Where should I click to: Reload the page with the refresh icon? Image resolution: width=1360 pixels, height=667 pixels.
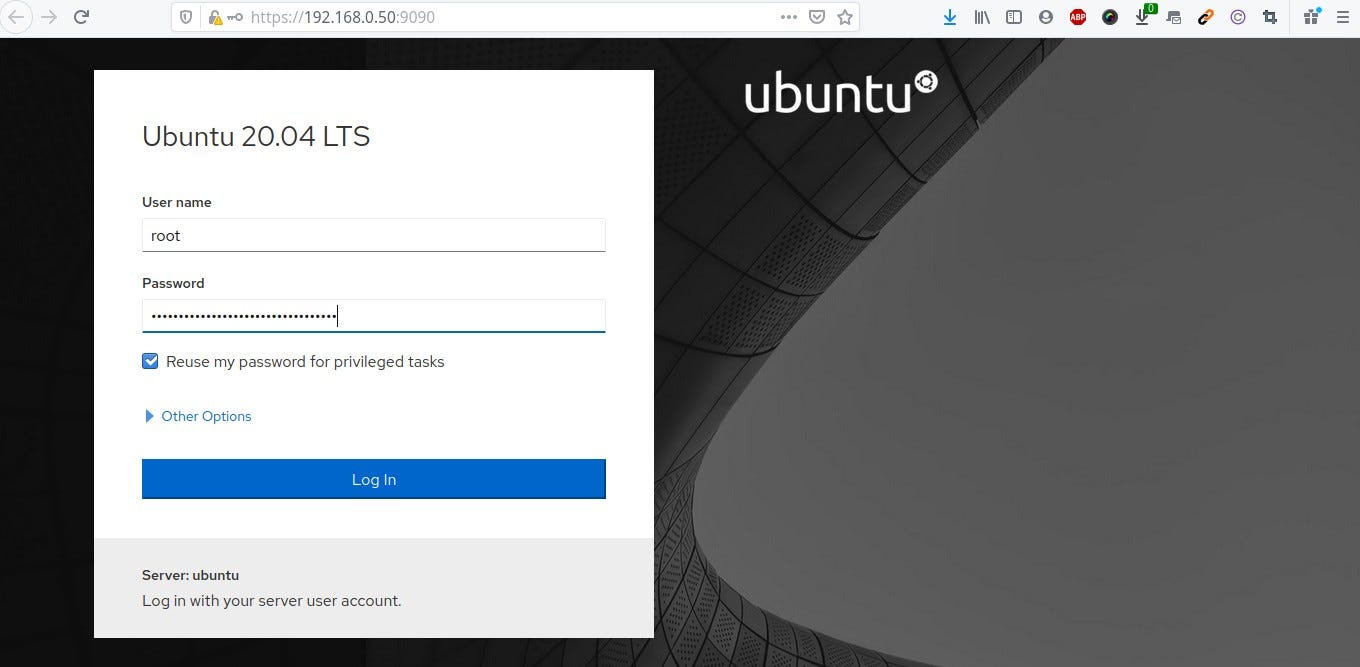(x=82, y=16)
